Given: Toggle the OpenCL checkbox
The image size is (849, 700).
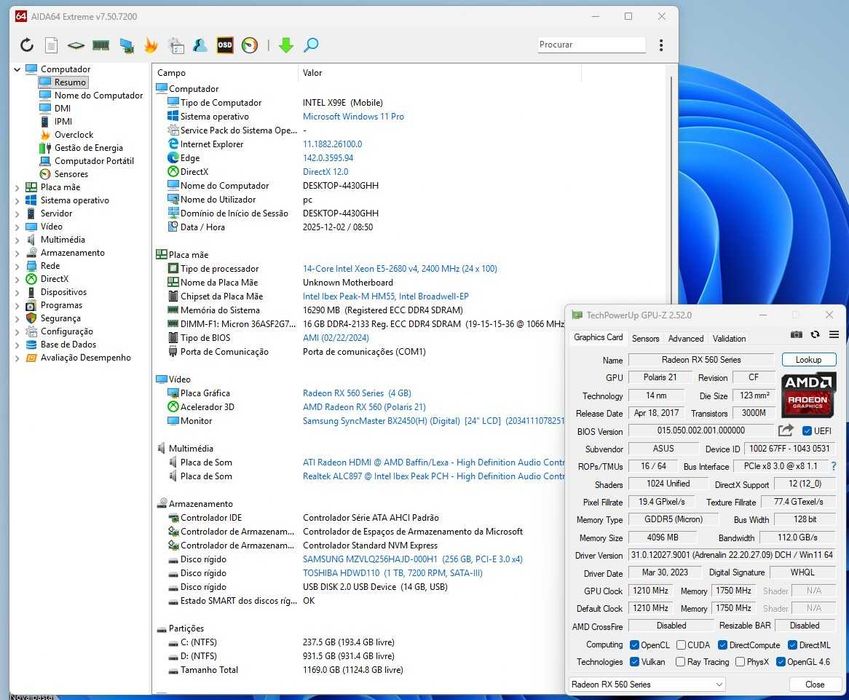Looking at the screenshot, I should pos(635,645).
